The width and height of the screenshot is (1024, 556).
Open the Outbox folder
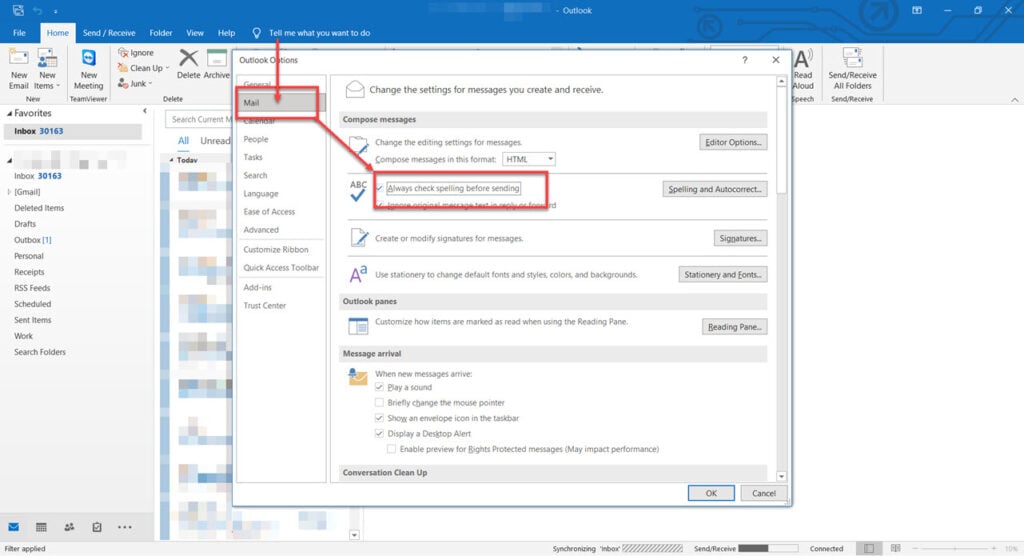pyautogui.click(x=33, y=240)
